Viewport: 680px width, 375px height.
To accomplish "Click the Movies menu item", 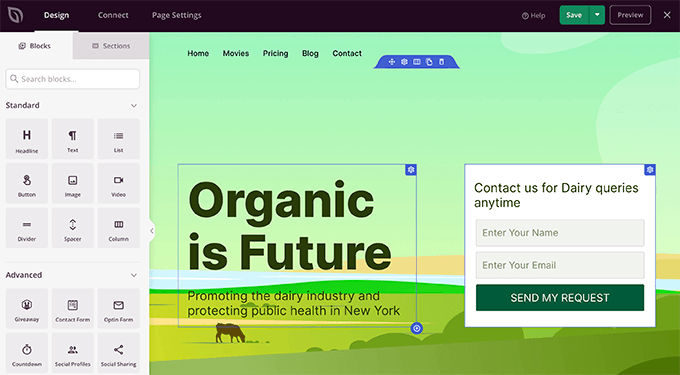I will point(236,53).
